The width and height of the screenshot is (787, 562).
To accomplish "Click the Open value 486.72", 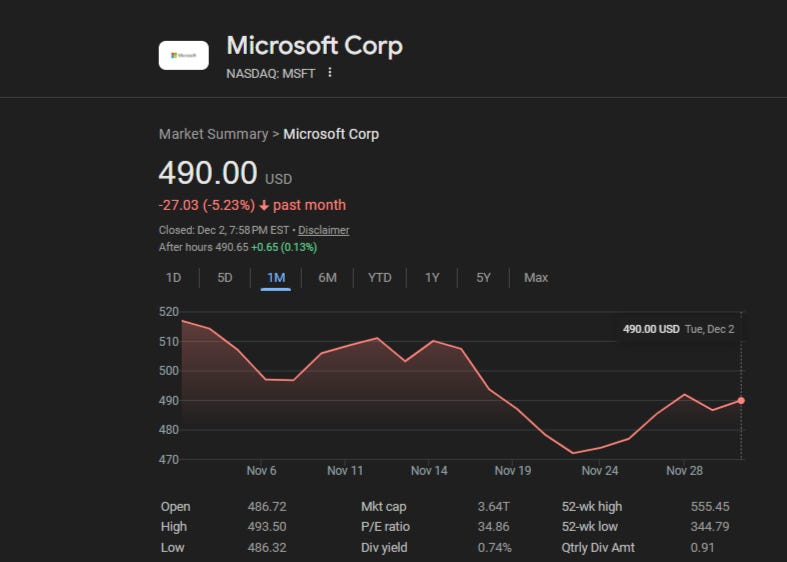I will (267, 506).
